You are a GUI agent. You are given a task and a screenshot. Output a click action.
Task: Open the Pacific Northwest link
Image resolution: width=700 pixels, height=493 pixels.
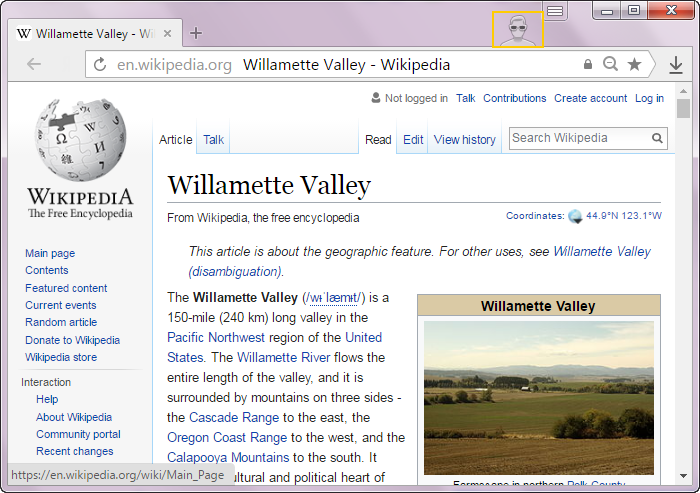216,337
